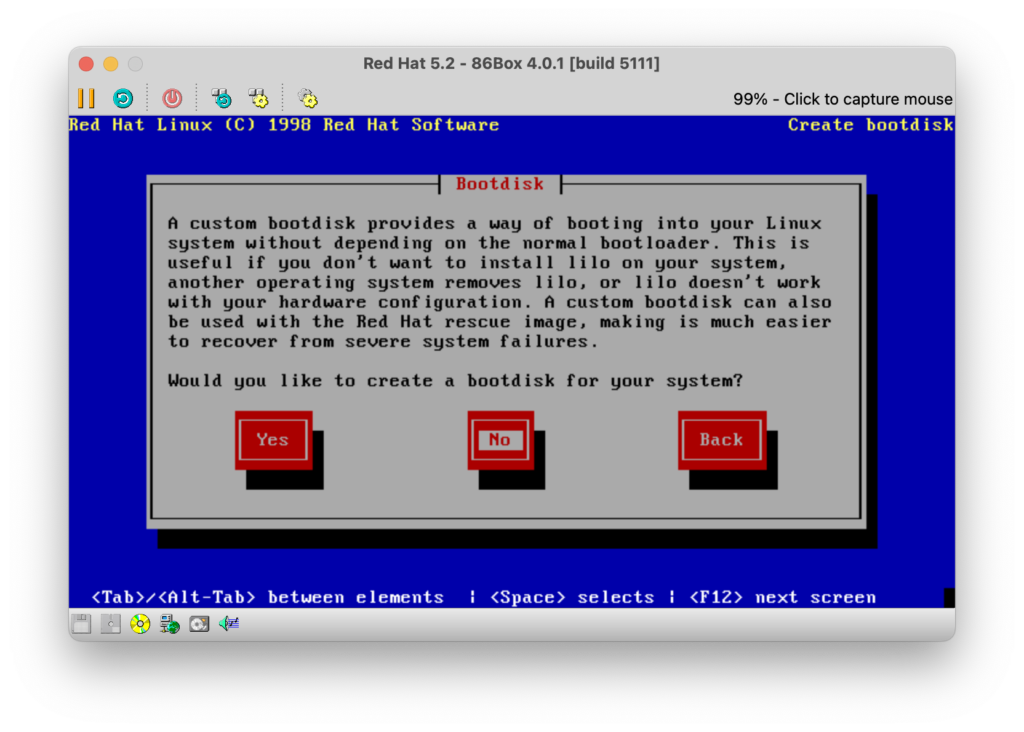Click the 3.5-inch floppy drive status icon
The image size is (1024, 732).
[82, 624]
